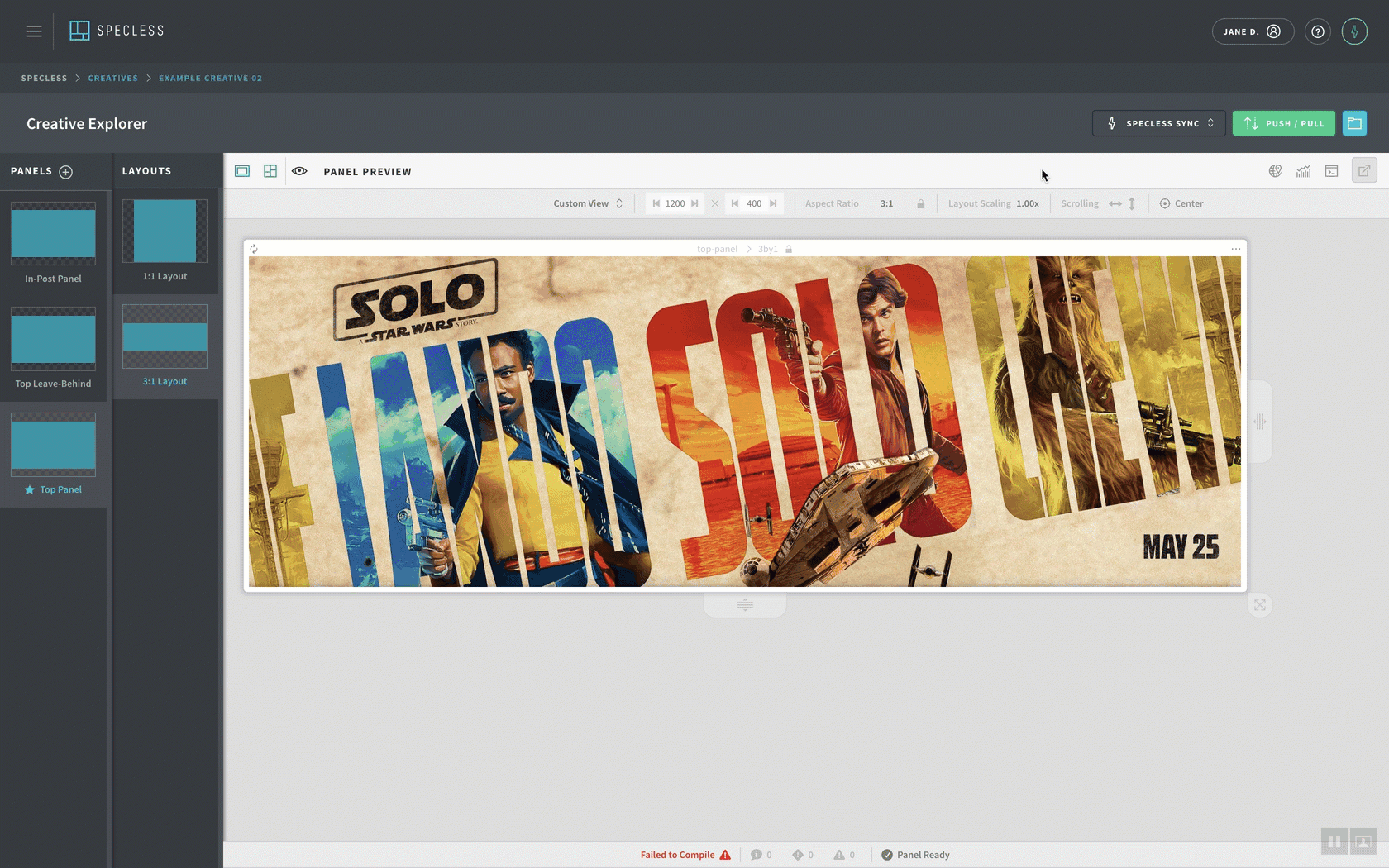Click the lock icon beside 3by1
1389x868 pixels.
tap(789, 249)
